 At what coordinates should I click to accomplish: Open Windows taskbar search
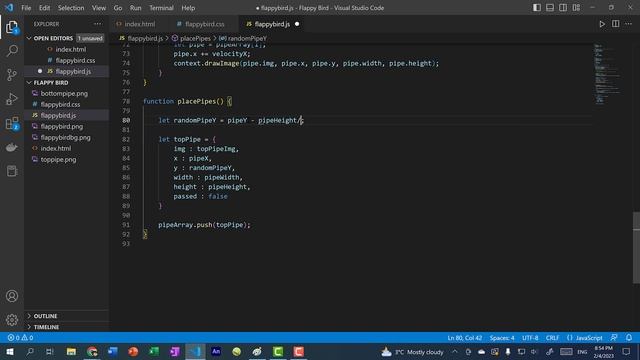[x=30, y=351]
